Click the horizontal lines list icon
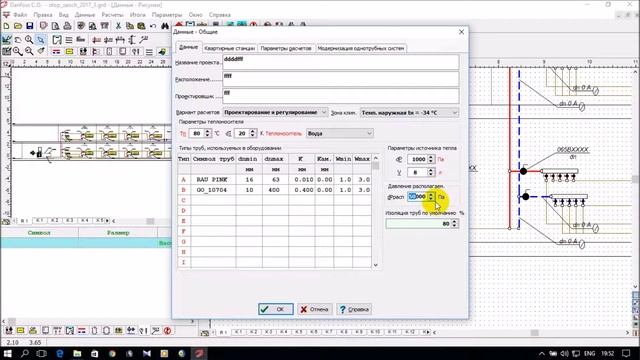The width and height of the screenshot is (640, 360). (69, 40)
